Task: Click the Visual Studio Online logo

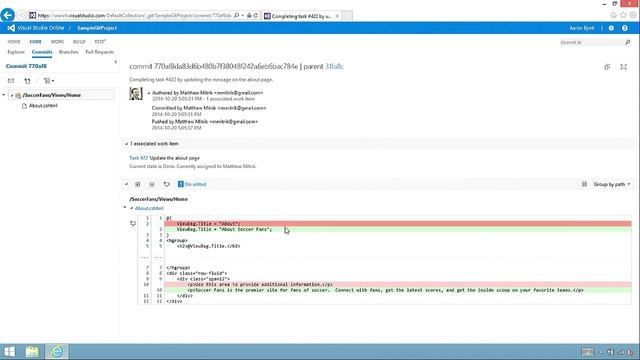Action: coord(11,28)
